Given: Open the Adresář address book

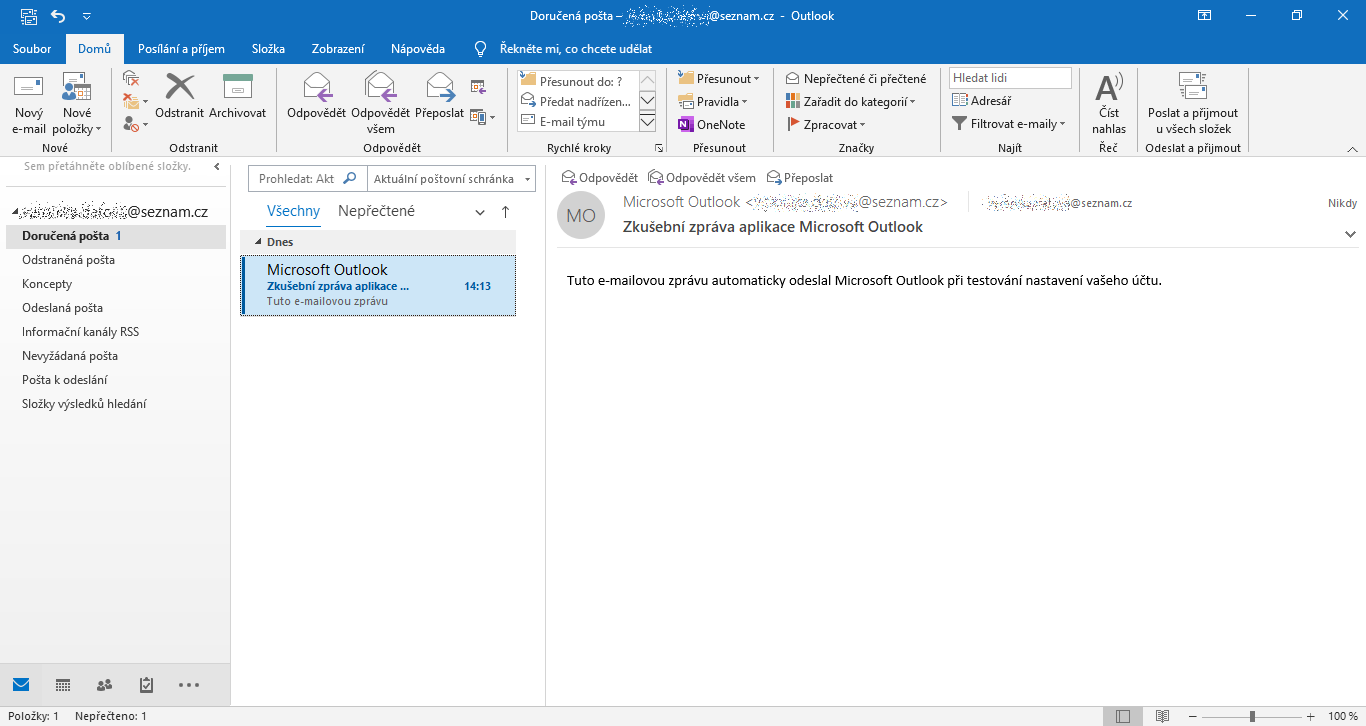Looking at the screenshot, I should (x=981, y=100).
